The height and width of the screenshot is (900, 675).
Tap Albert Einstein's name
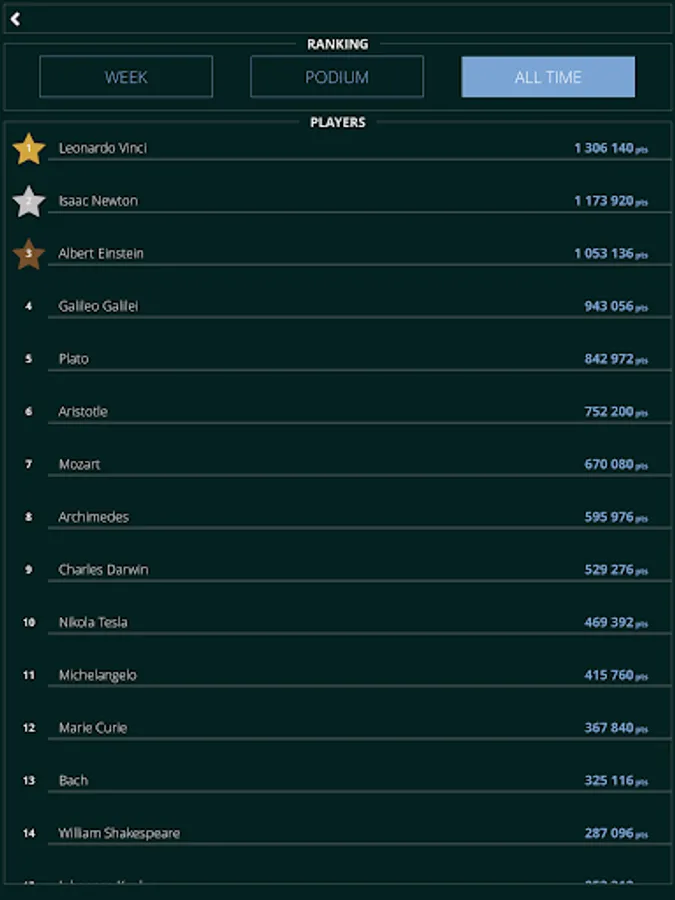(x=101, y=254)
